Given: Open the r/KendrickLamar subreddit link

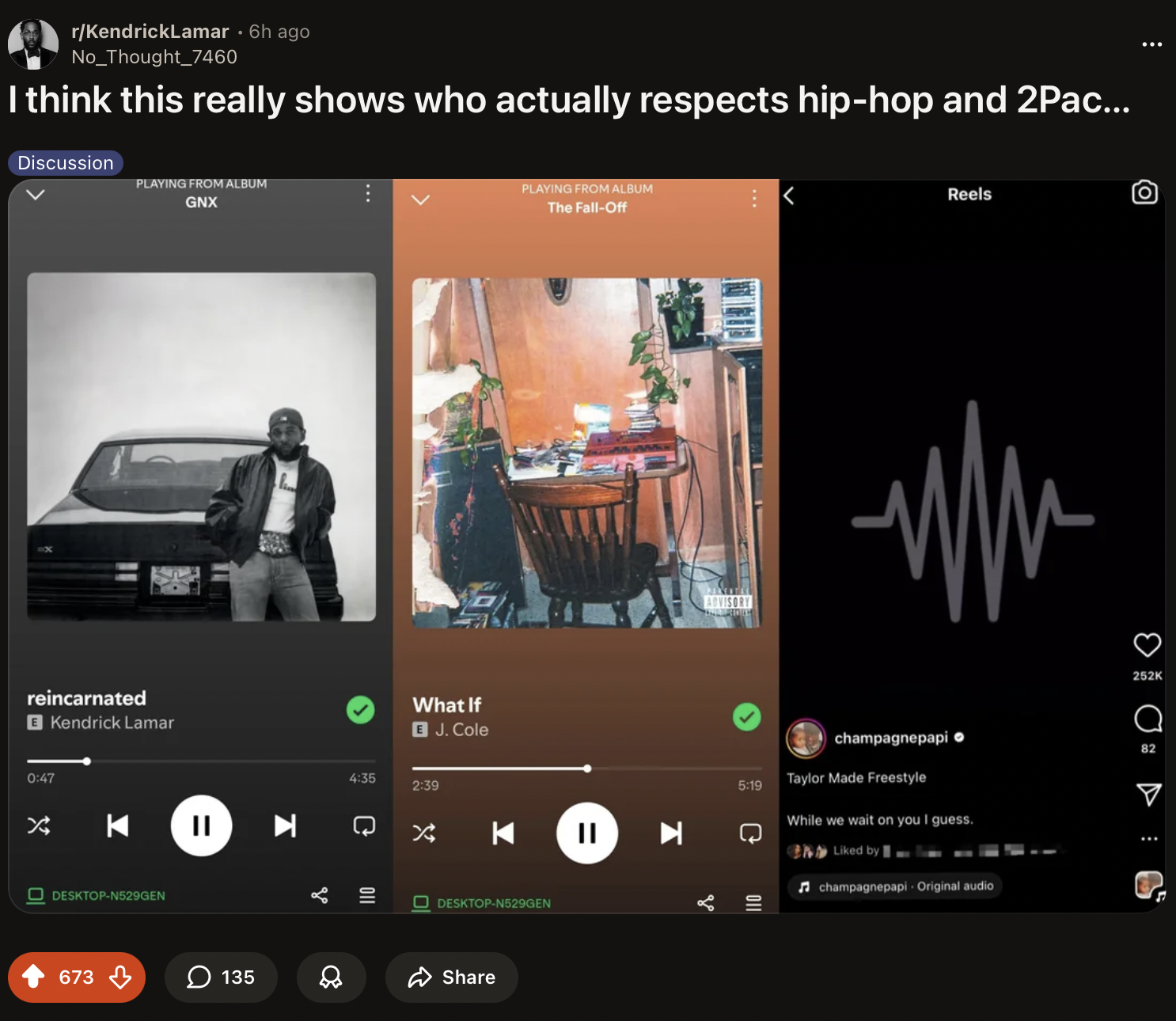Looking at the screenshot, I should [150, 32].
